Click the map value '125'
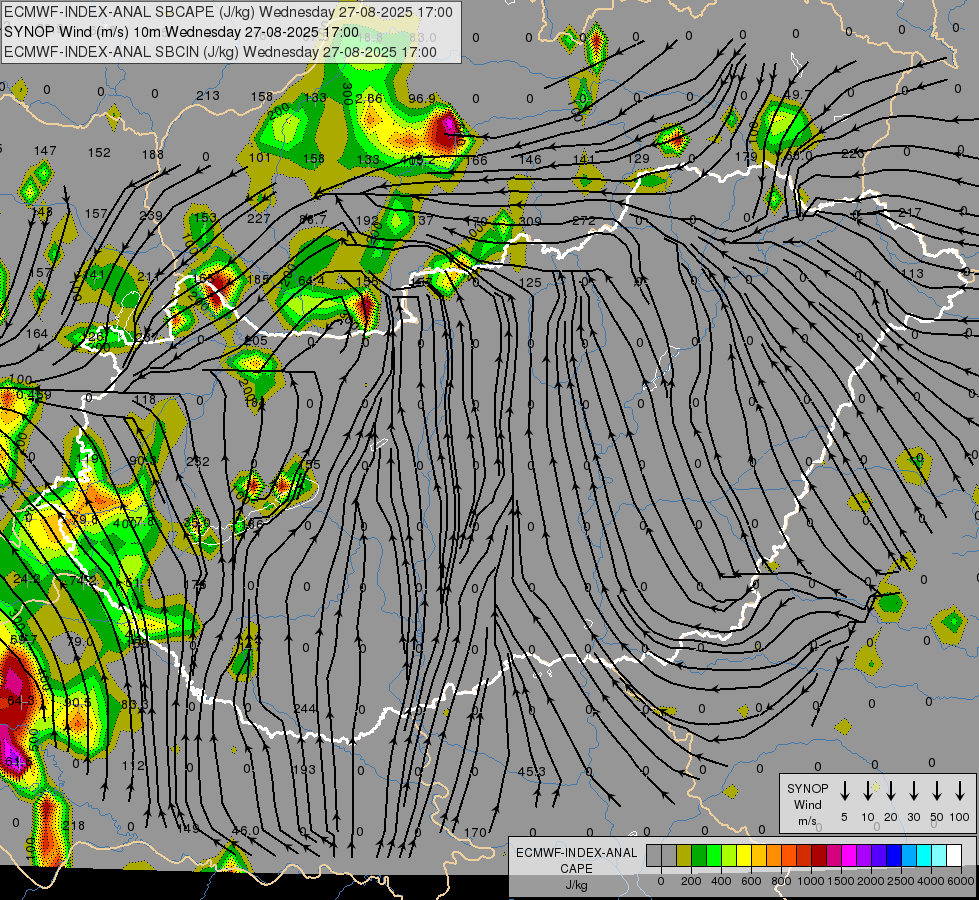The image size is (979, 900). tap(529, 283)
